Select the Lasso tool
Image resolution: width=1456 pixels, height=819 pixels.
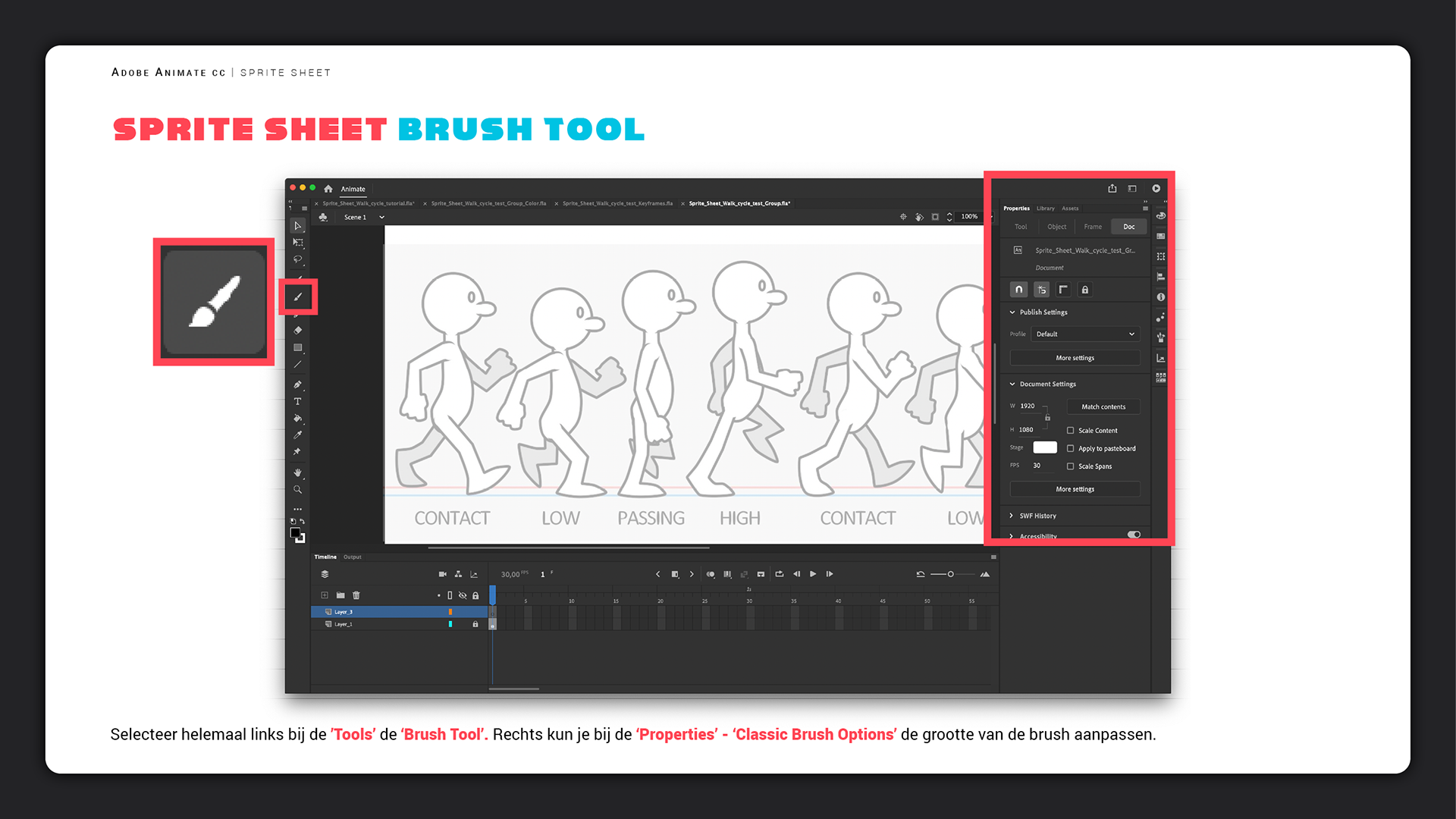pos(297,259)
